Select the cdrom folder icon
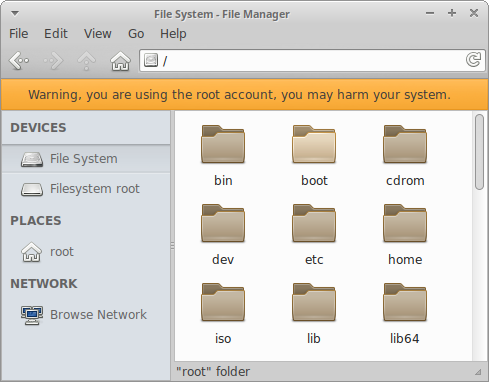The image size is (489, 382). [405, 144]
